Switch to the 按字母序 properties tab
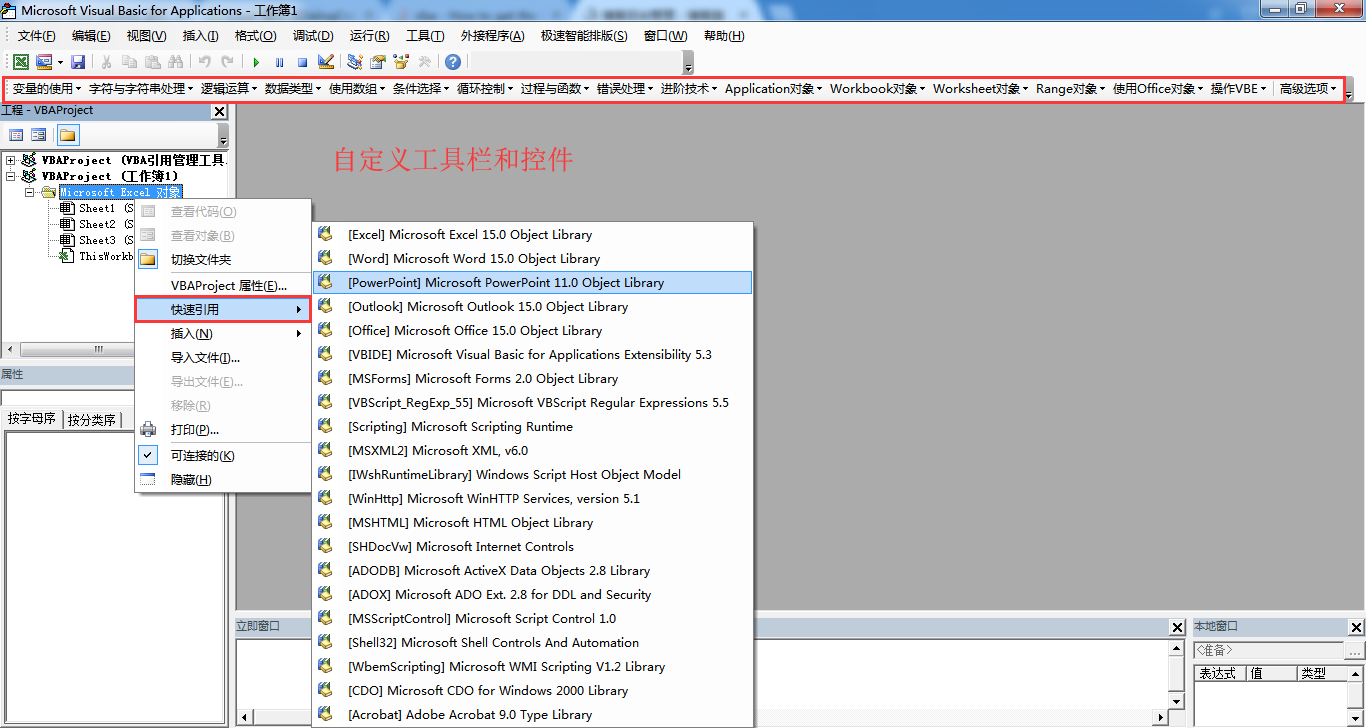The image size is (1366, 728). [32, 419]
